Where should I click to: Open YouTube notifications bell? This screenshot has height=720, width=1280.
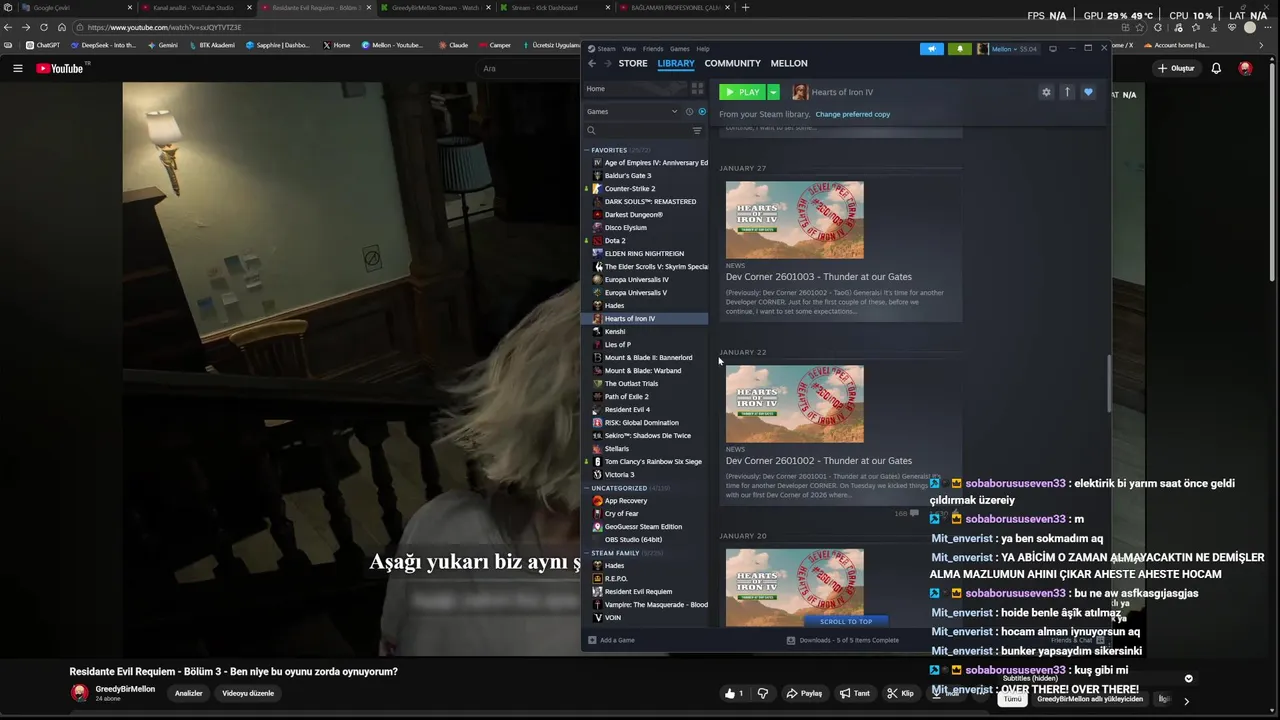click(x=1216, y=69)
